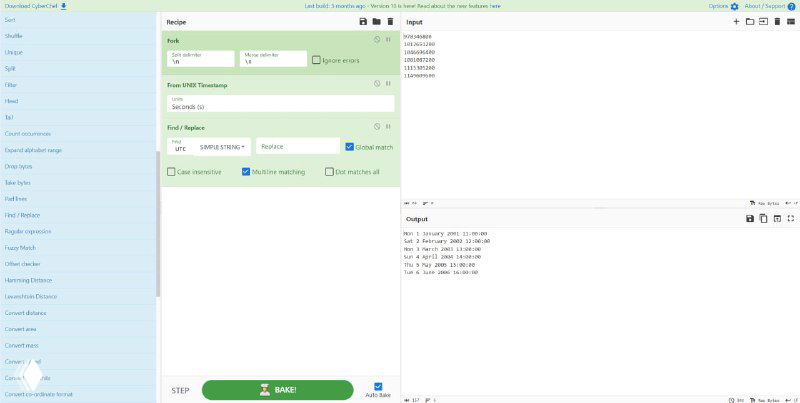Viewport: 800px width, 403px height.
Task: Save output to file
Action: [749, 218]
